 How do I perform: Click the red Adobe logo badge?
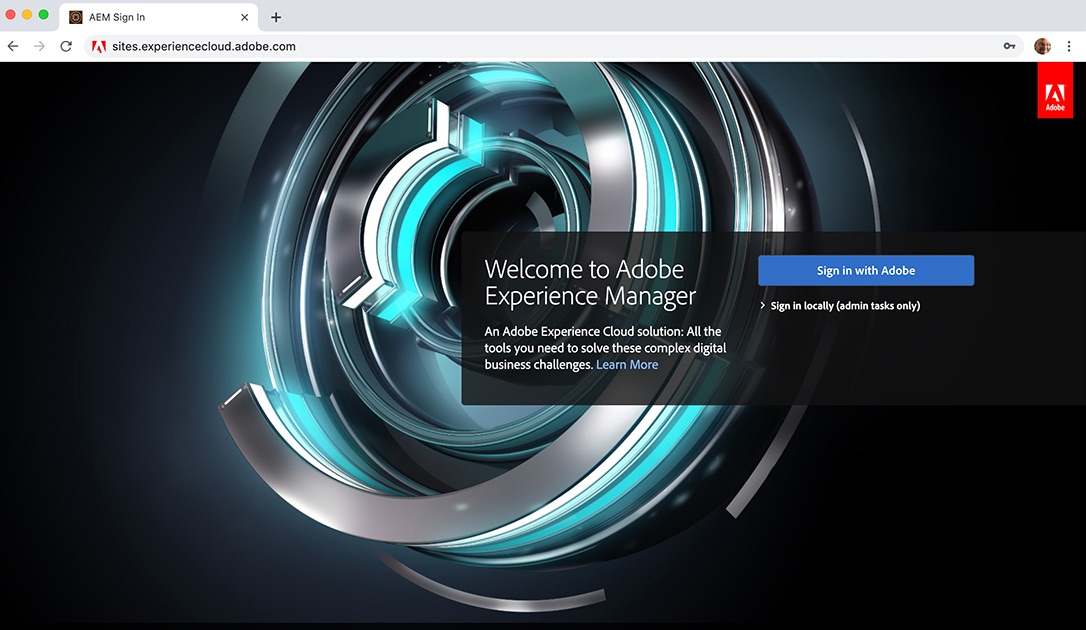pyautogui.click(x=1054, y=90)
